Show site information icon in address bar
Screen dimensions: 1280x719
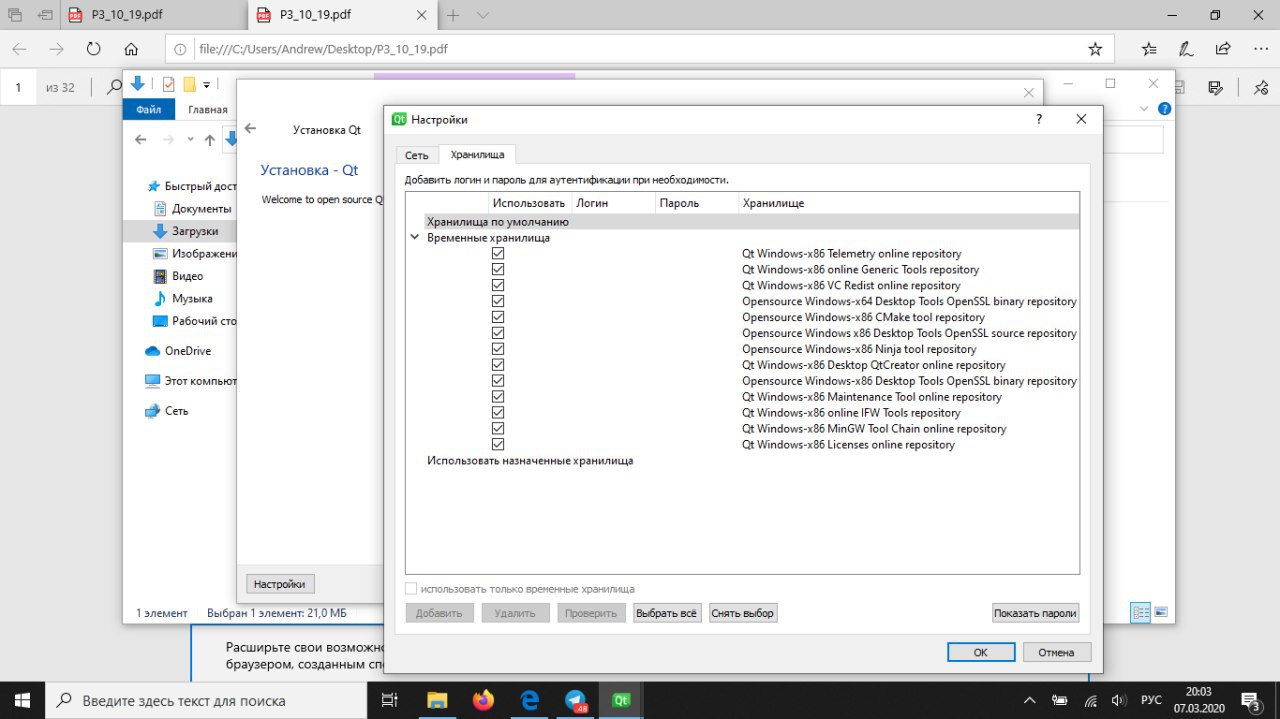pyautogui.click(x=180, y=48)
